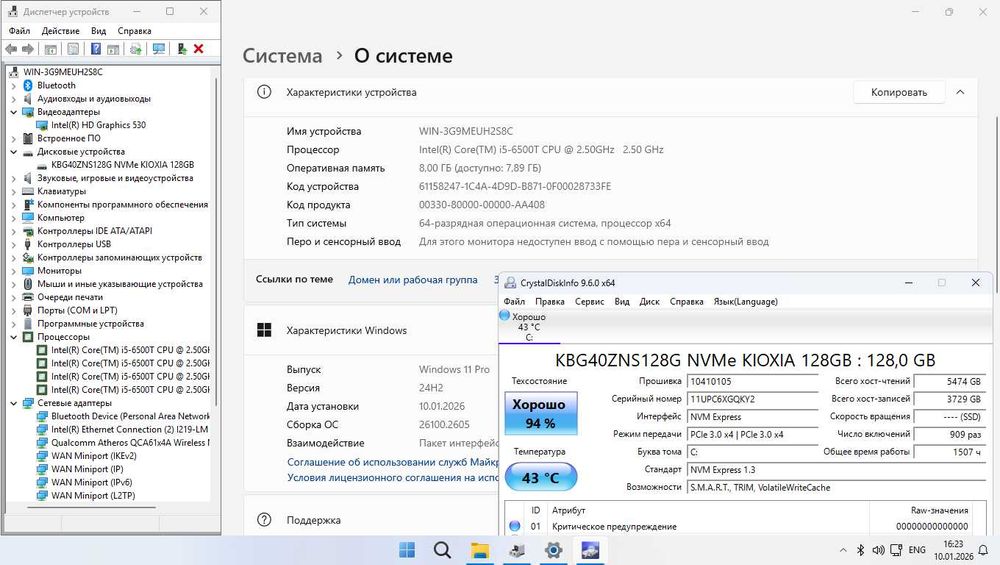This screenshot has height=565, width=1000.
Task: Expand the Контроллеры USB node
Action: tap(13, 244)
